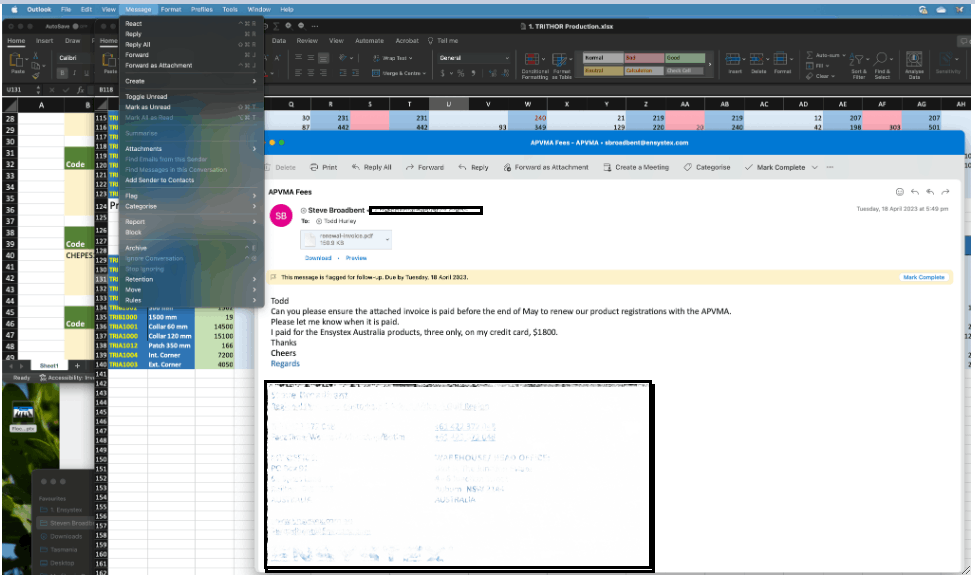This screenshot has width=975, height=580.
Task: Click Conditional Formatting in Excel ribbon
Action: 534,66
